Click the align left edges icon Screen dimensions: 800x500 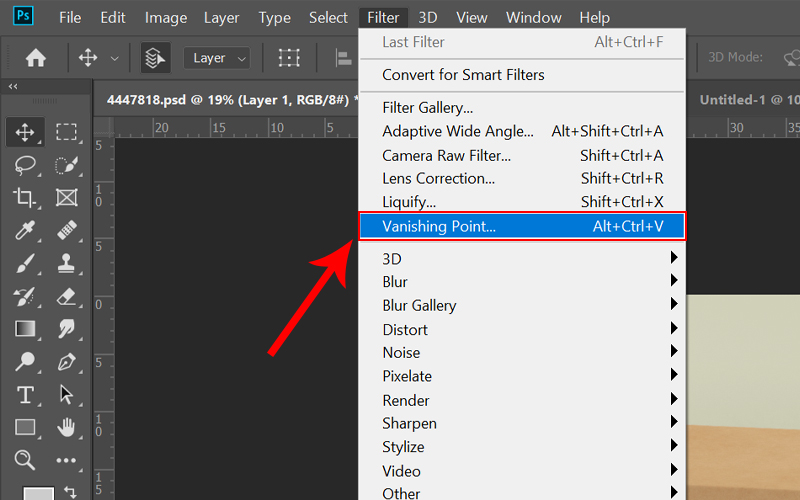coord(343,58)
